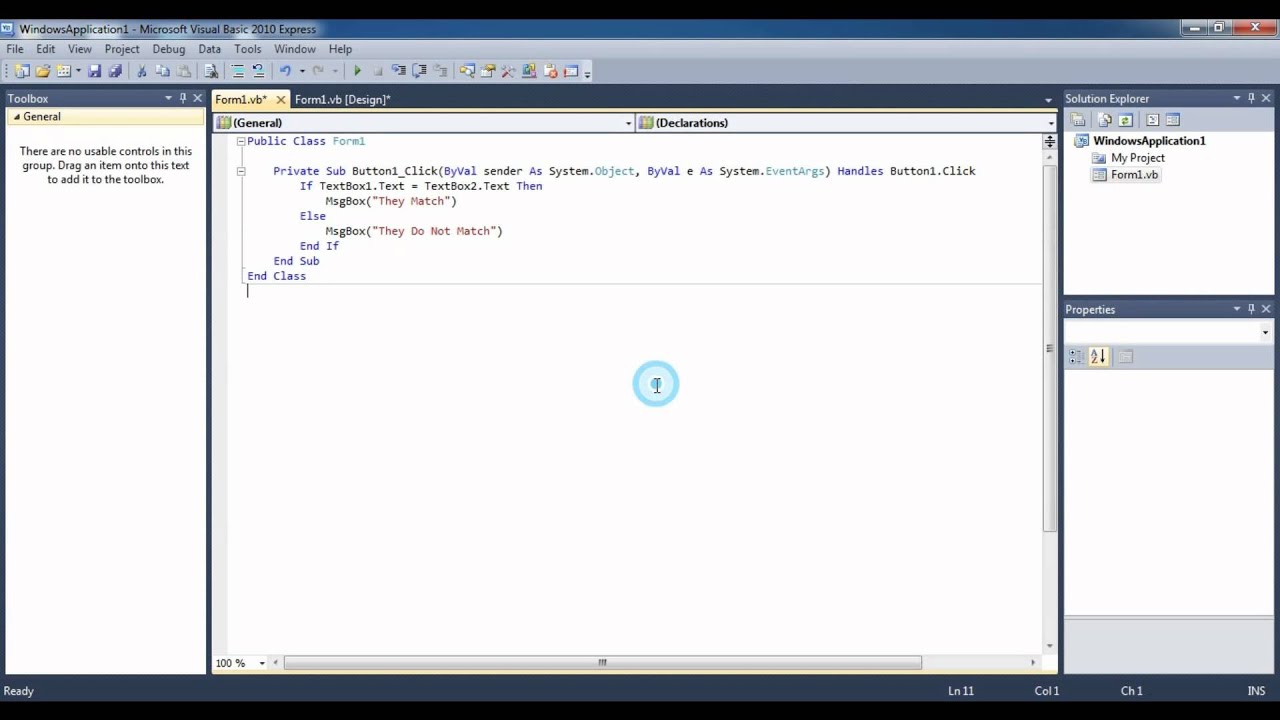This screenshot has height=720, width=1280.
Task: Open toolbar options overflow arrow
Action: 587,73
